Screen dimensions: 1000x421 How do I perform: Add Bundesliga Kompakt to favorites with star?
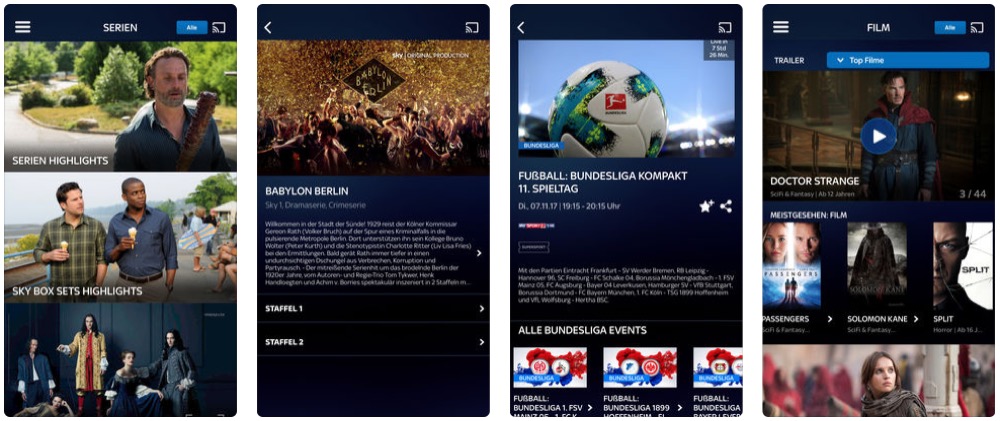[706, 206]
